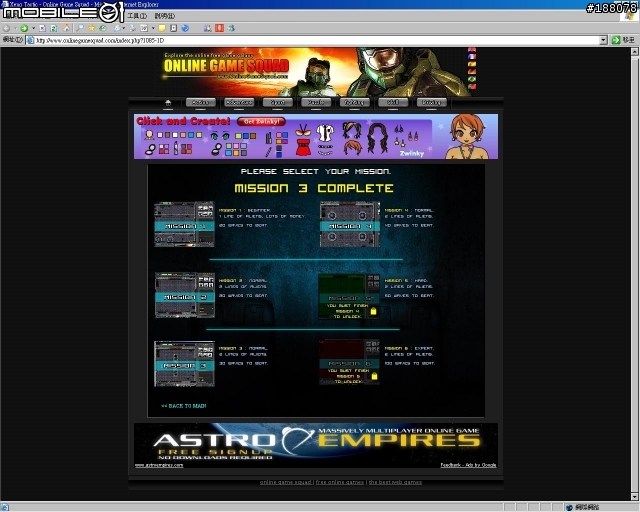Viewport: 640px width, 512px height.
Task: Expand the Edit icon dropdown arrow
Action: [x=153, y=28]
